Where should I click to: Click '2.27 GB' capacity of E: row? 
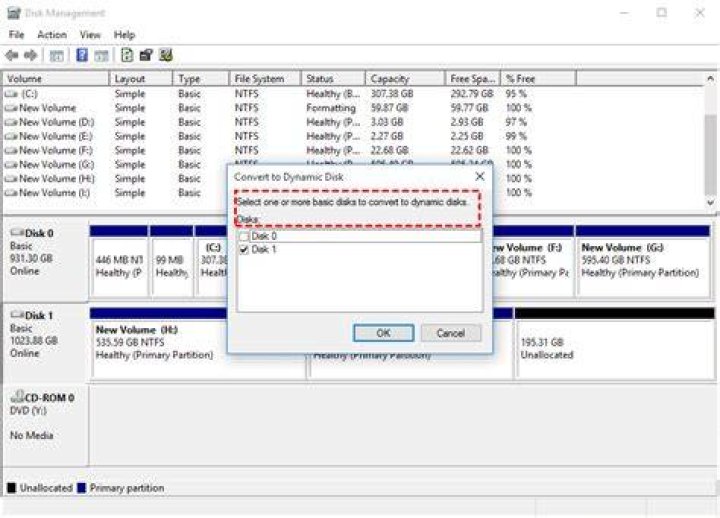coord(387,137)
